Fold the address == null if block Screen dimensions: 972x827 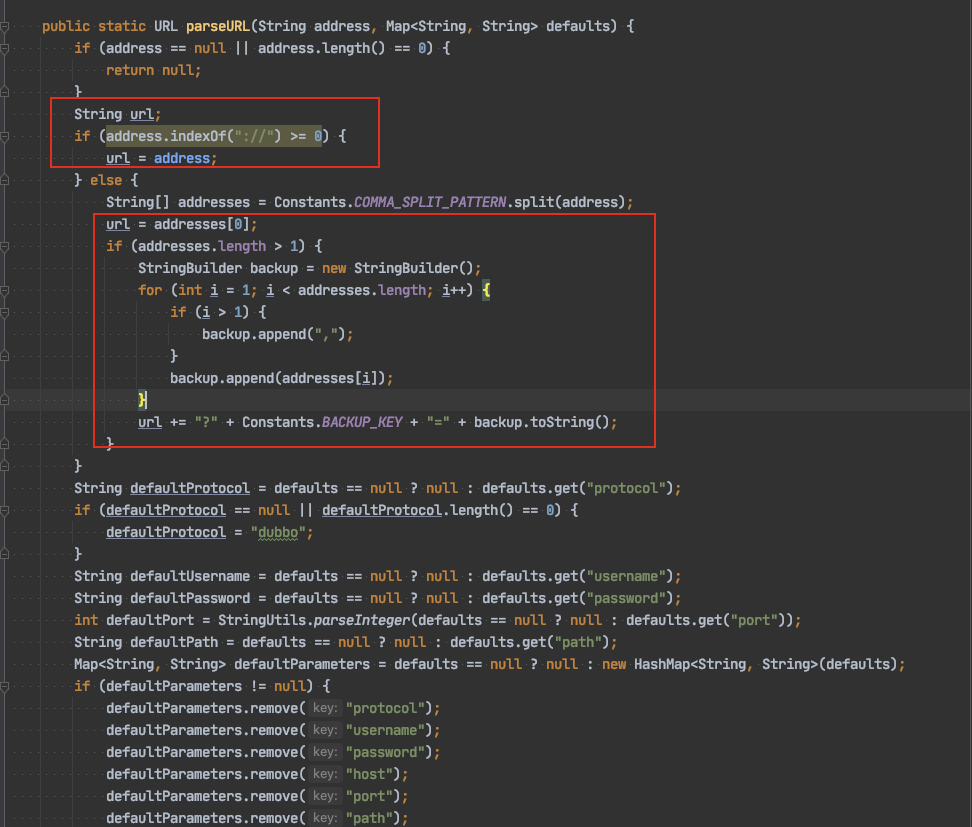tap(5, 47)
